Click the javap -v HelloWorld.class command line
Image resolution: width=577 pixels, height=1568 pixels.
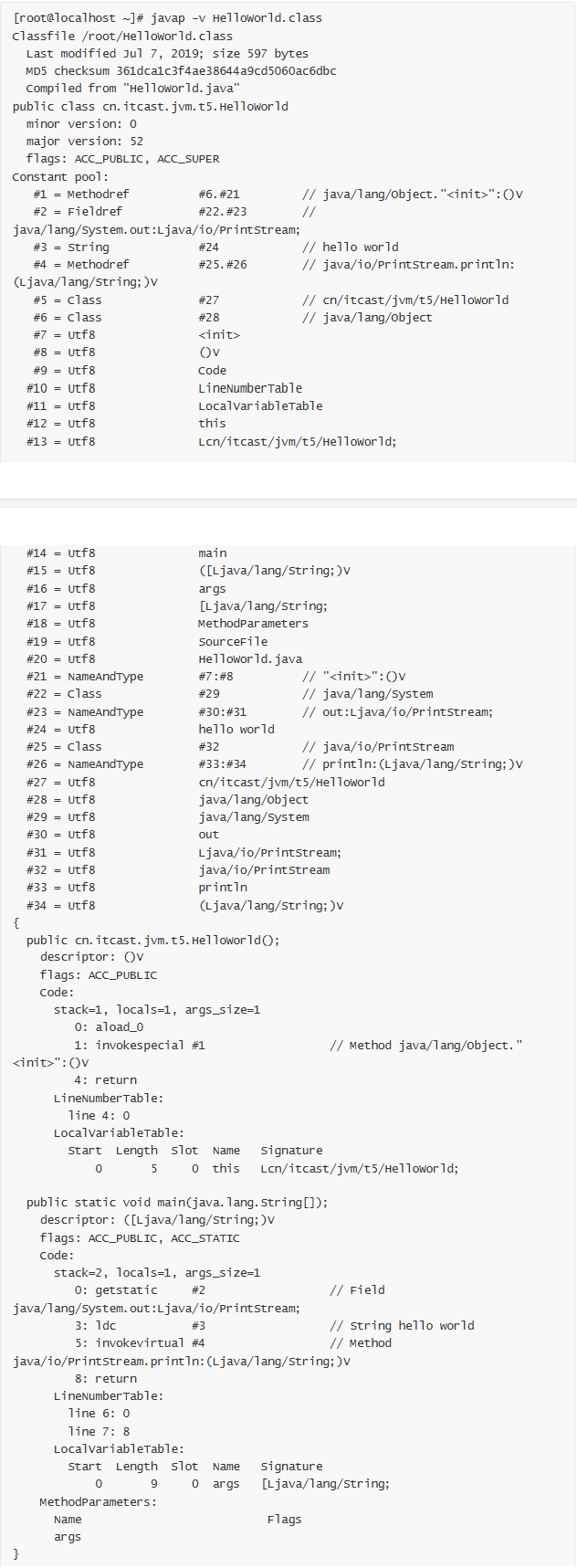tap(167, 18)
